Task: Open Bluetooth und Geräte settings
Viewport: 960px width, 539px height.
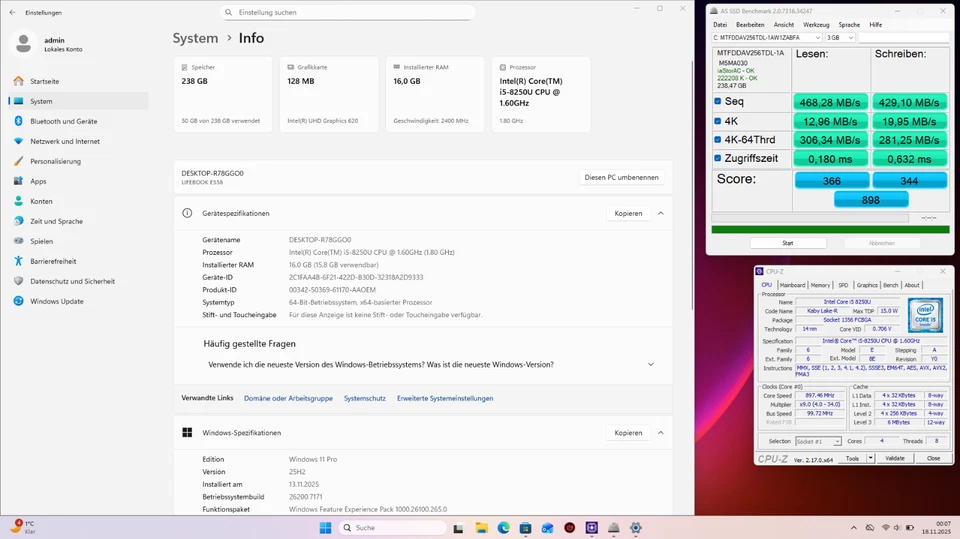Action: (x=78, y=121)
